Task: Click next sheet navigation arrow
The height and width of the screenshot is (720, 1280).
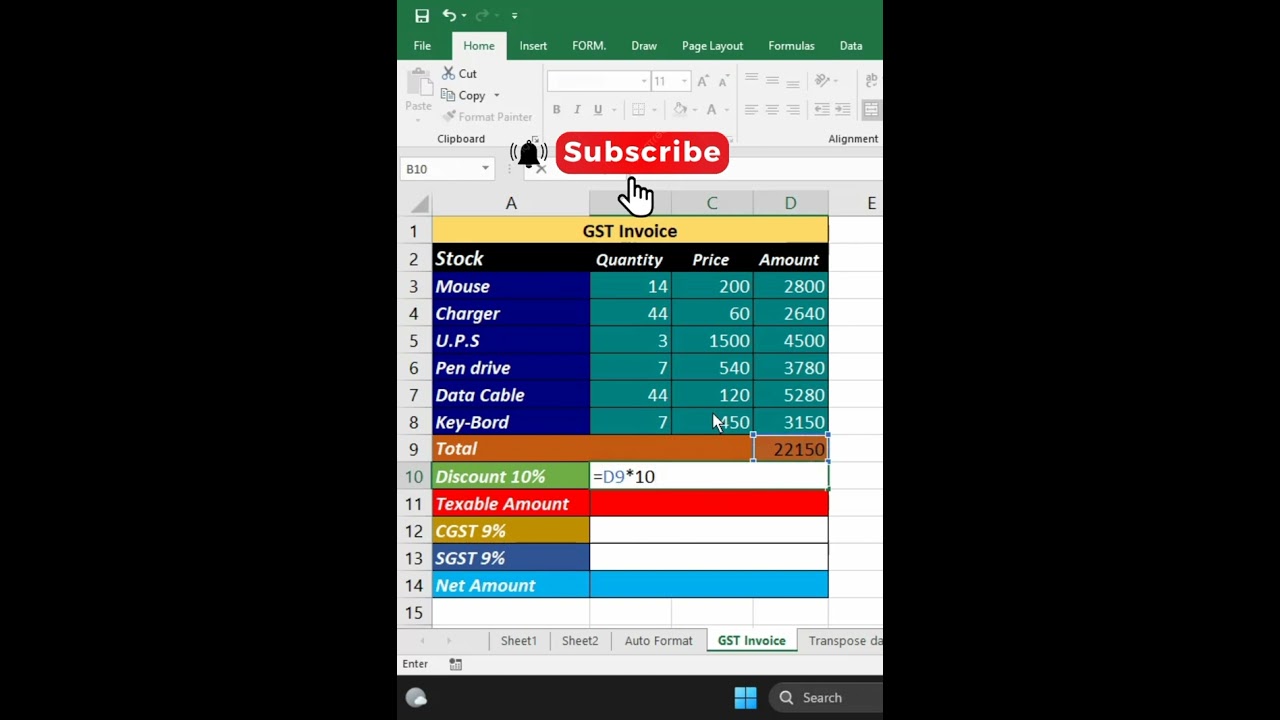Action: tap(448, 641)
